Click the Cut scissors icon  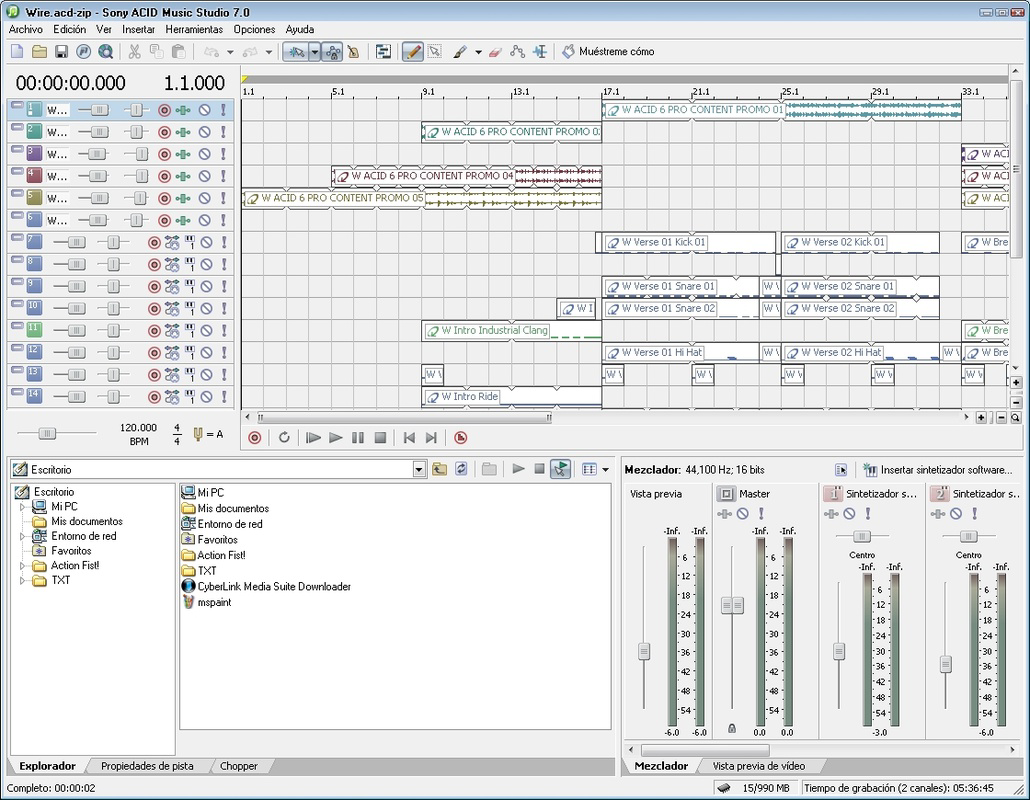coord(135,51)
